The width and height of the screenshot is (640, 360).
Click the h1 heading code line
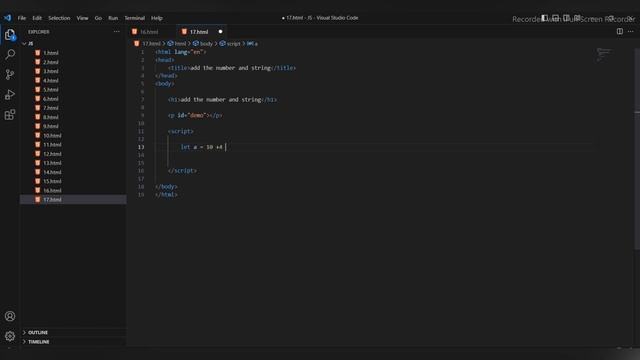222,100
